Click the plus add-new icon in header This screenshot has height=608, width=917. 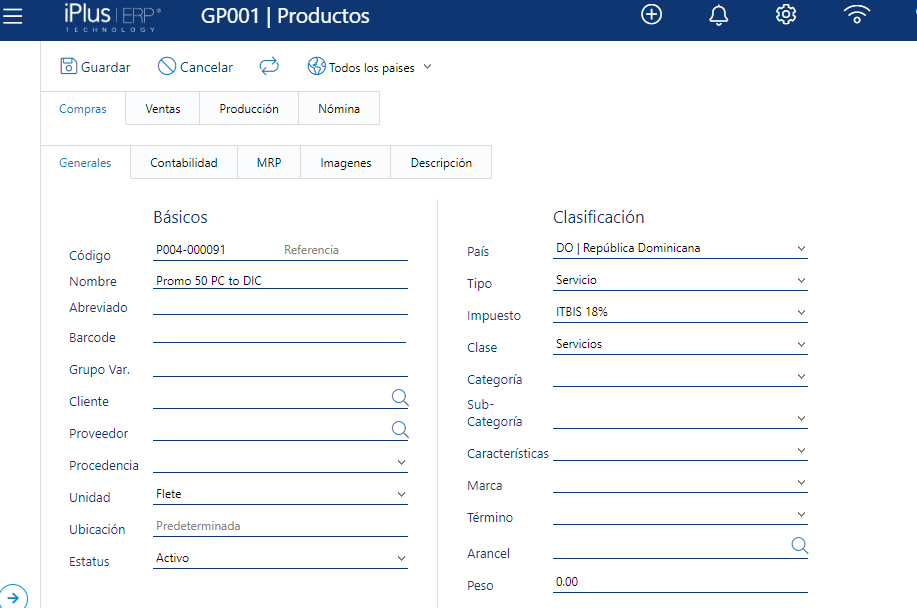coord(651,14)
